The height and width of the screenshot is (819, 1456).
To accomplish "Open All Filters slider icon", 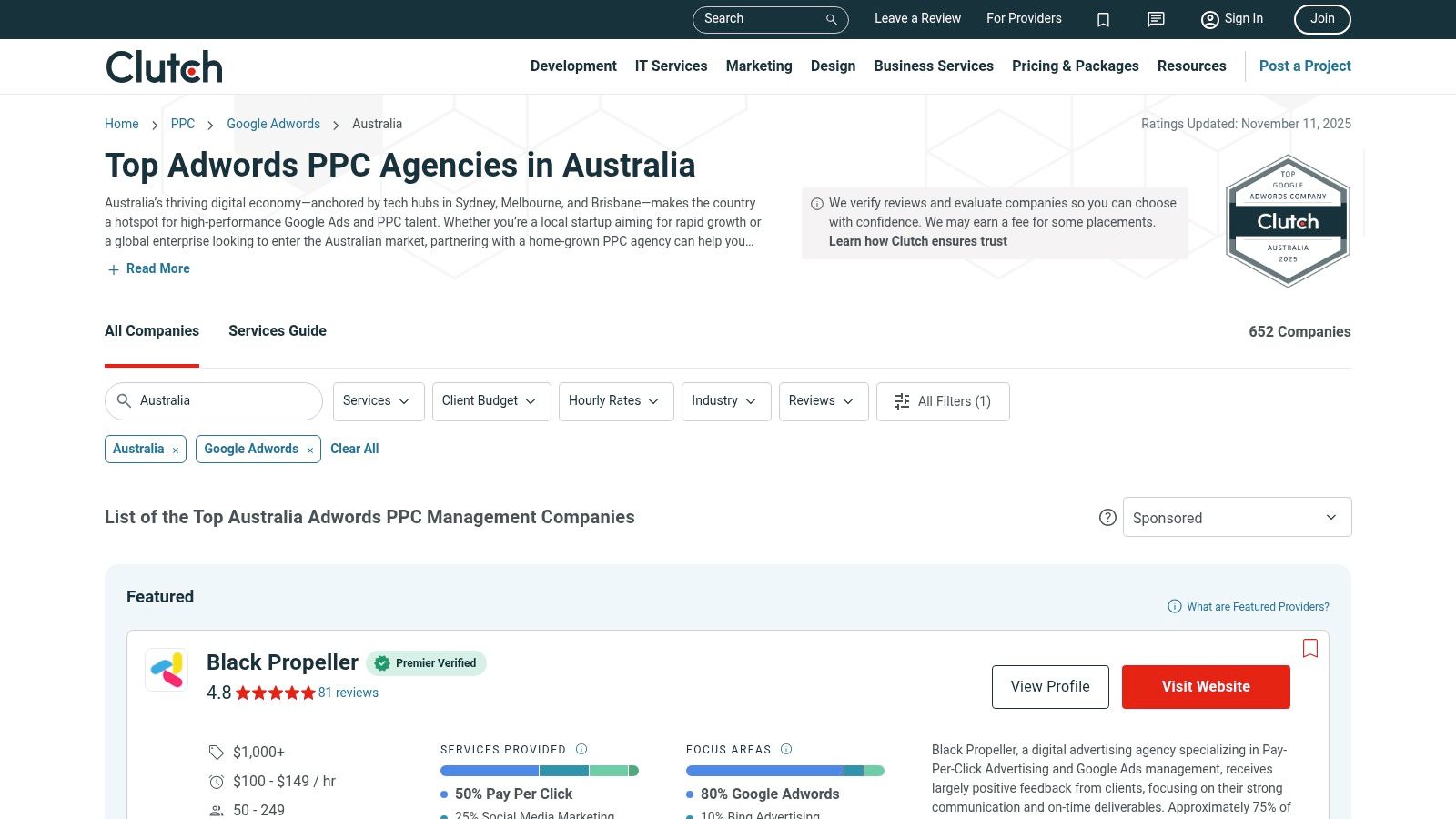I will [x=902, y=401].
